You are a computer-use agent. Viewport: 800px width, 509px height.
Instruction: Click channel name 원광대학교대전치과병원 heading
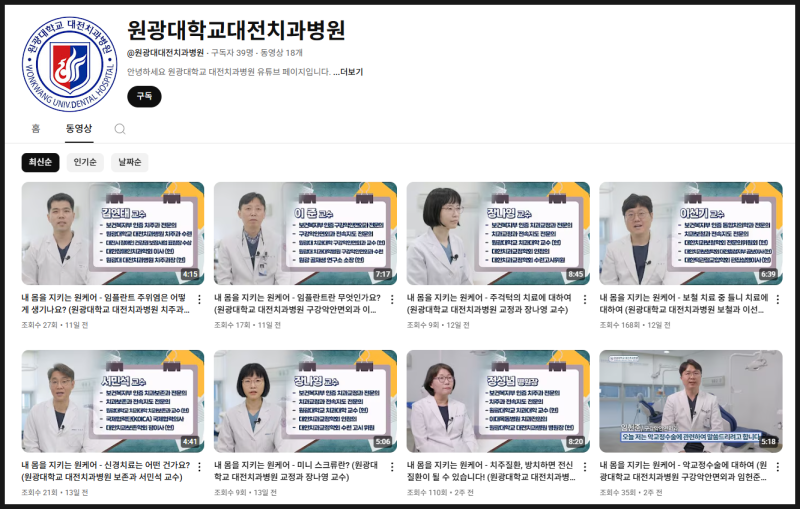point(236,30)
